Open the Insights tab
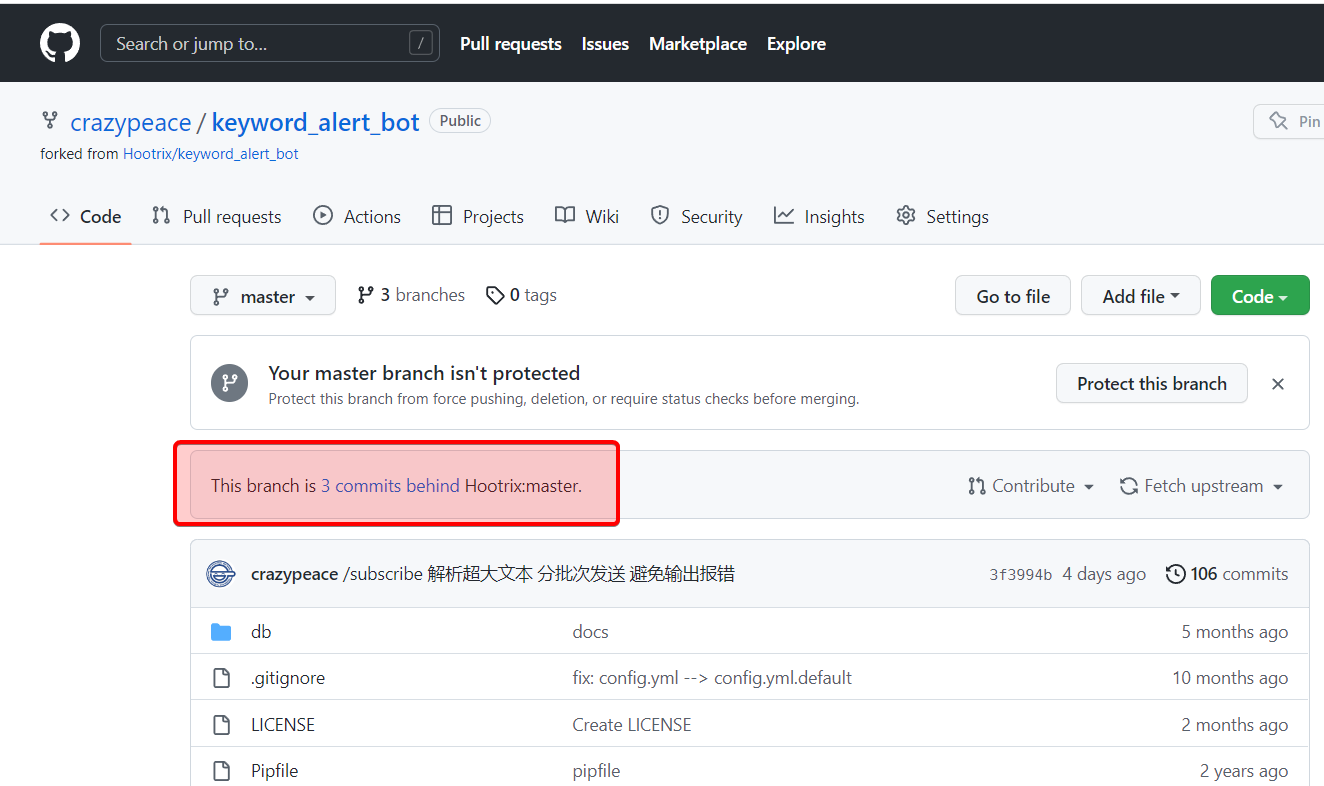 coord(819,216)
